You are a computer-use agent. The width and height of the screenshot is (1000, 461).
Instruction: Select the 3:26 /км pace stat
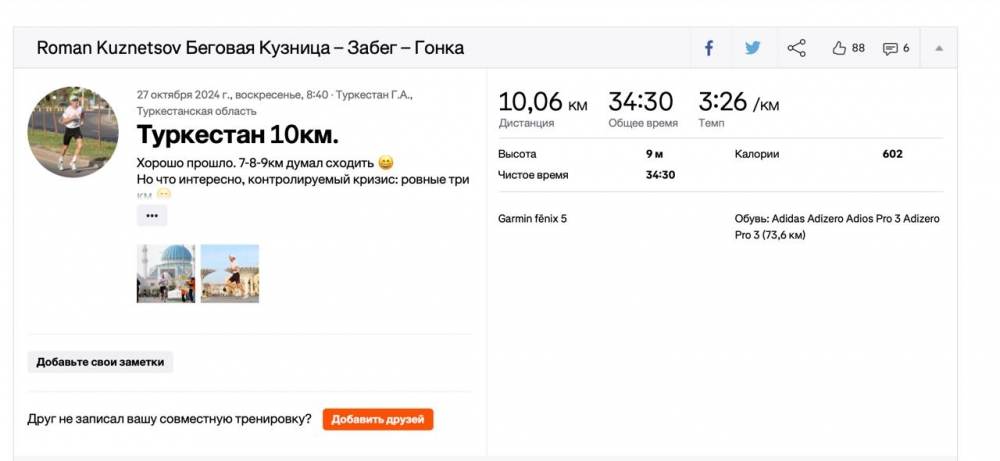click(x=738, y=102)
